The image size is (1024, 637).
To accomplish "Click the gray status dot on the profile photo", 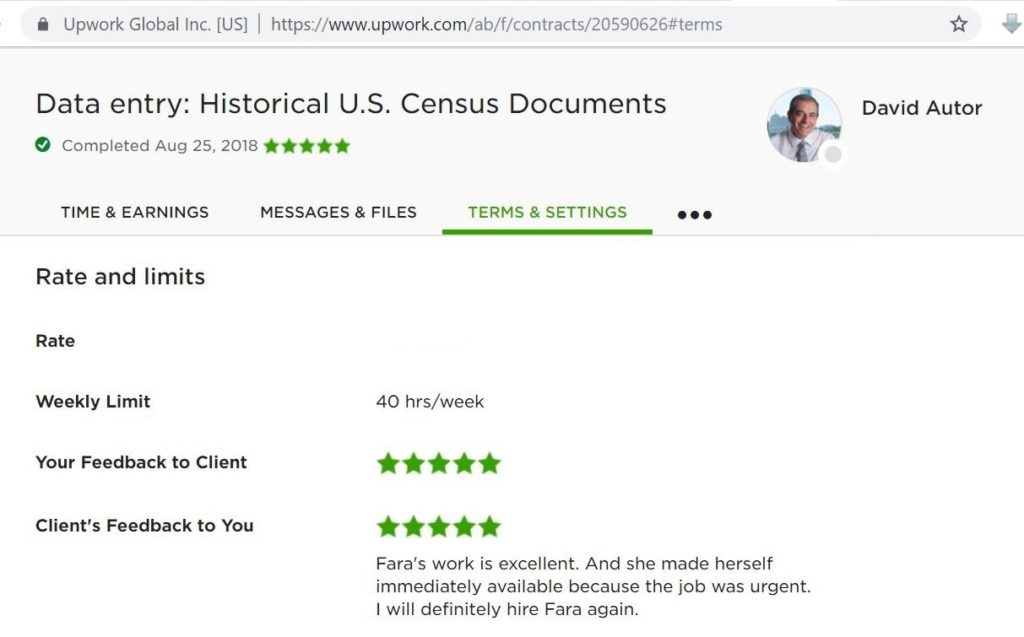I will tap(834, 152).
